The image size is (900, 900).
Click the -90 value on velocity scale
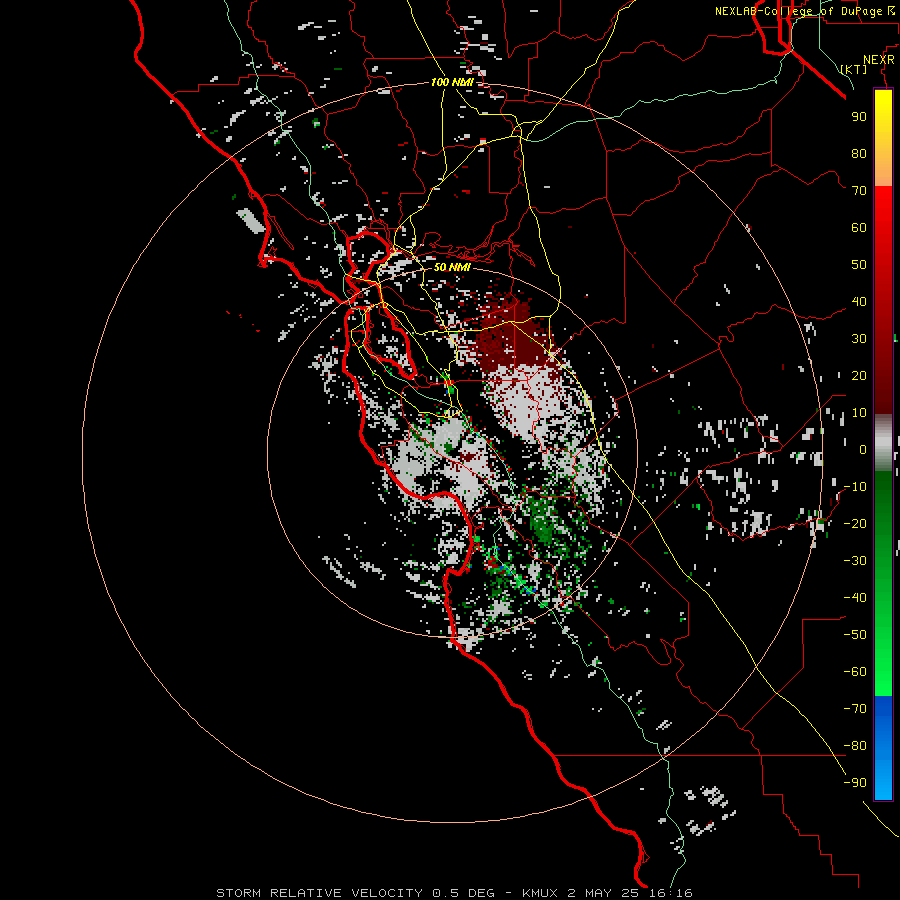click(855, 783)
